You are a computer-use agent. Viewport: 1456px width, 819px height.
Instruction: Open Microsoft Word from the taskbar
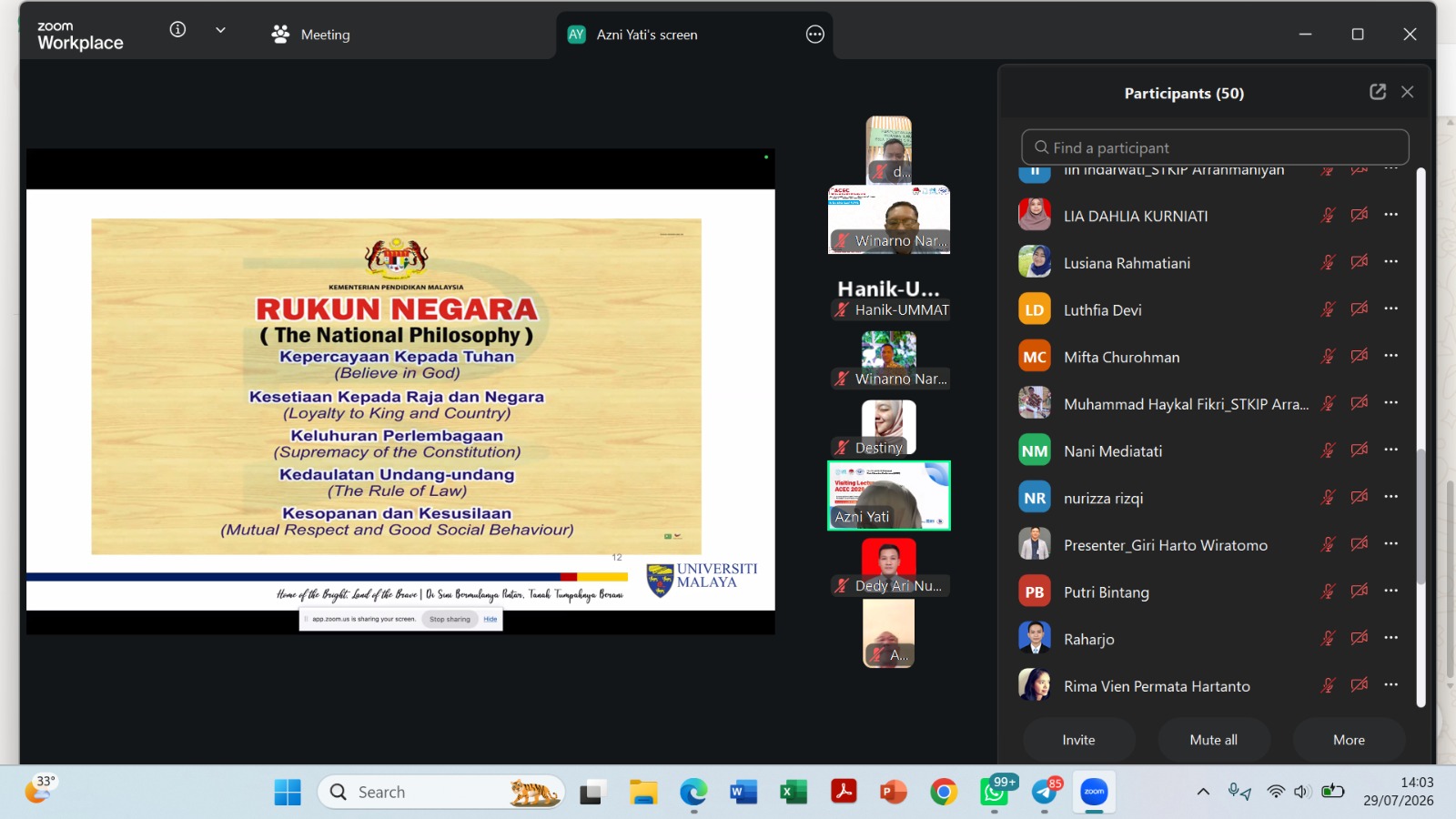coord(743,793)
